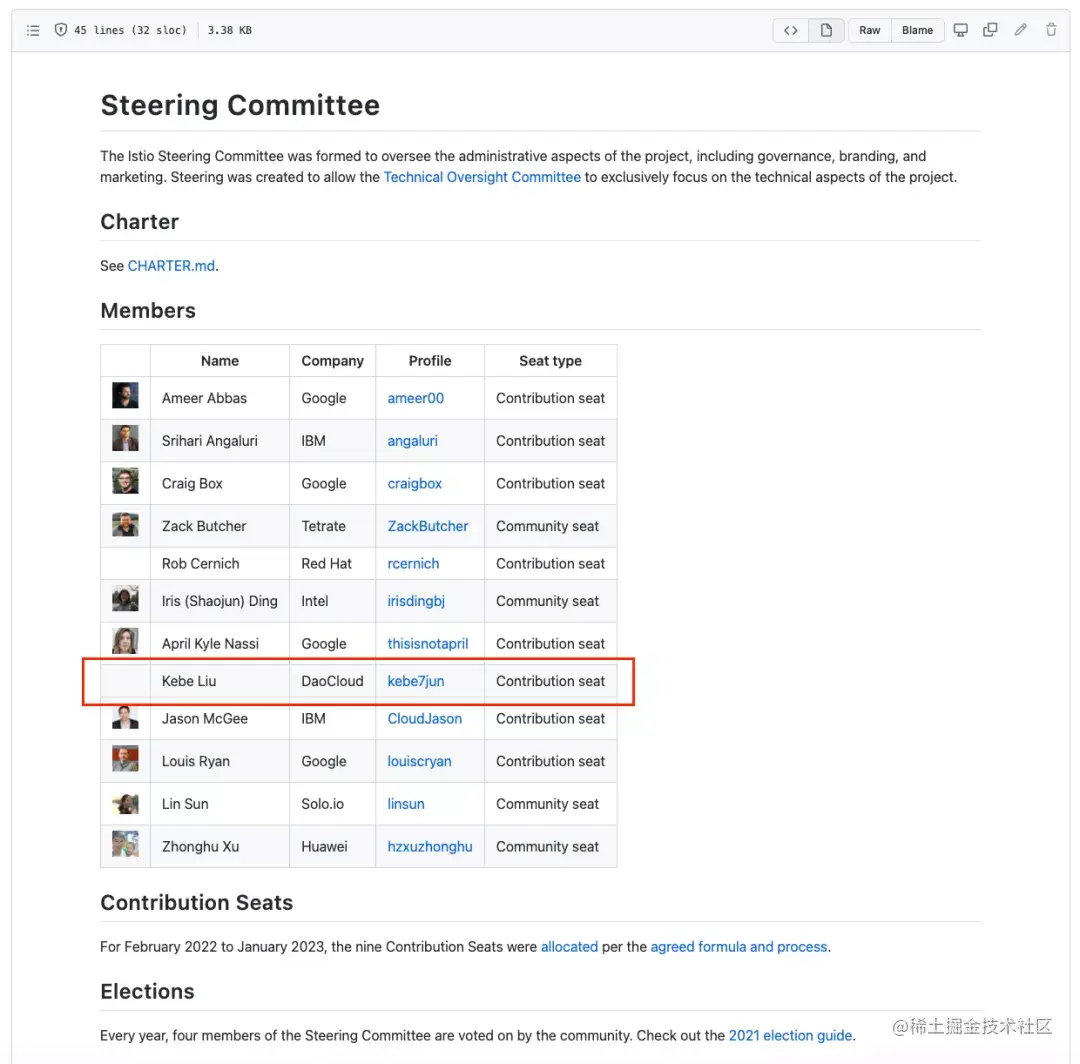Select the Name column header
This screenshot has height=1064, width=1080.
(x=220, y=361)
